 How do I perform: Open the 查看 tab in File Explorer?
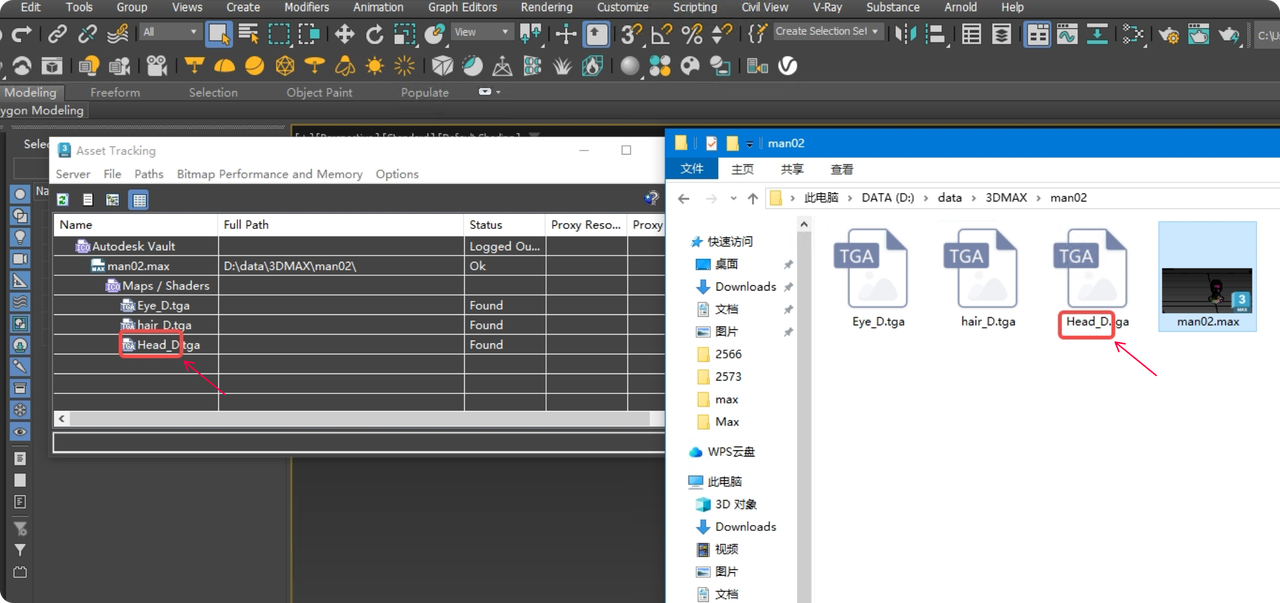(x=842, y=170)
